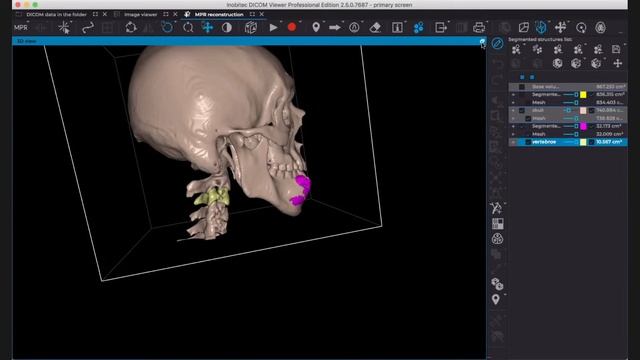Open the MPR mode button
The width and height of the screenshot is (640, 360).
click(x=21, y=28)
